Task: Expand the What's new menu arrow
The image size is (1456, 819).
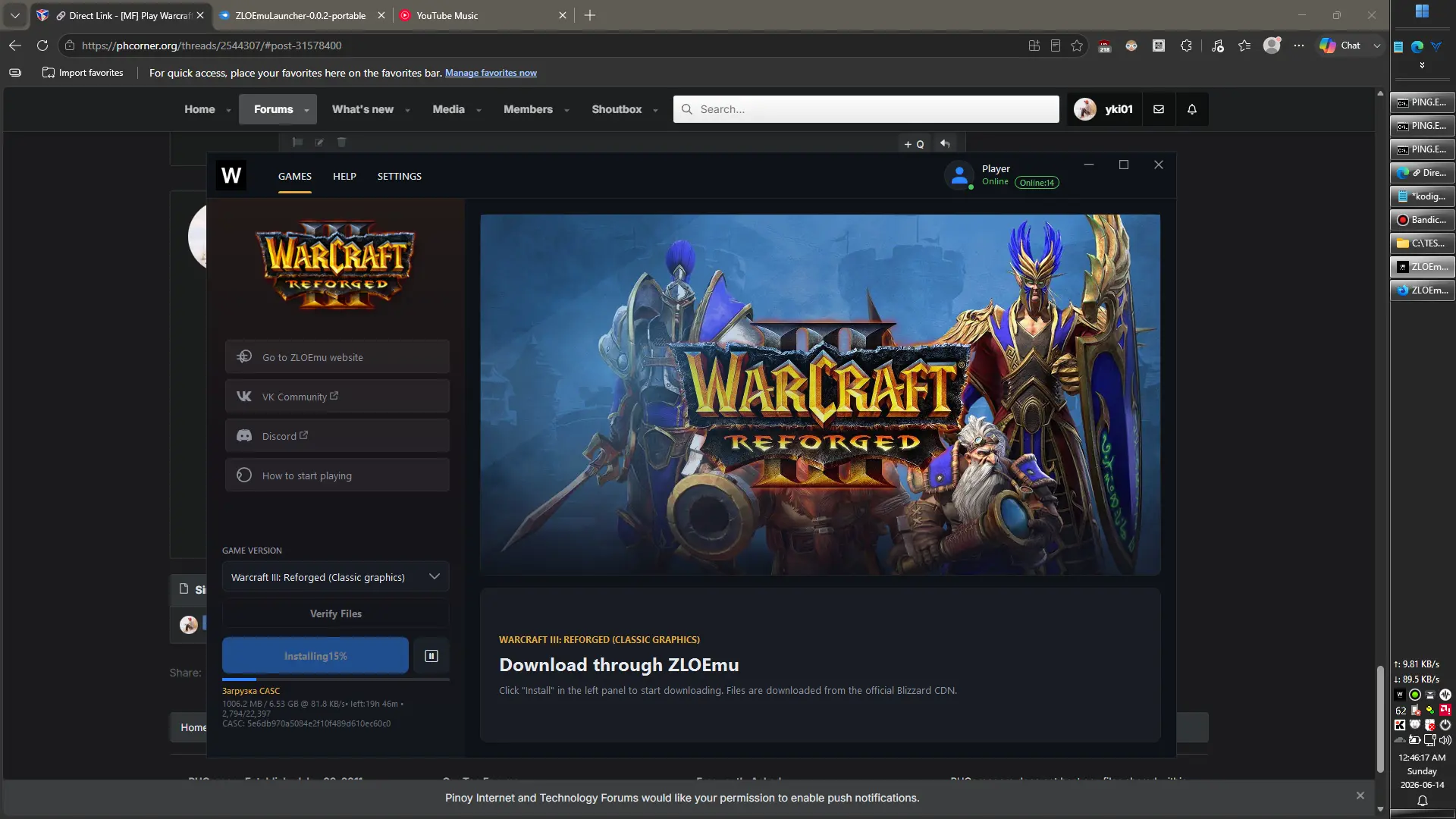Action: click(407, 110)
